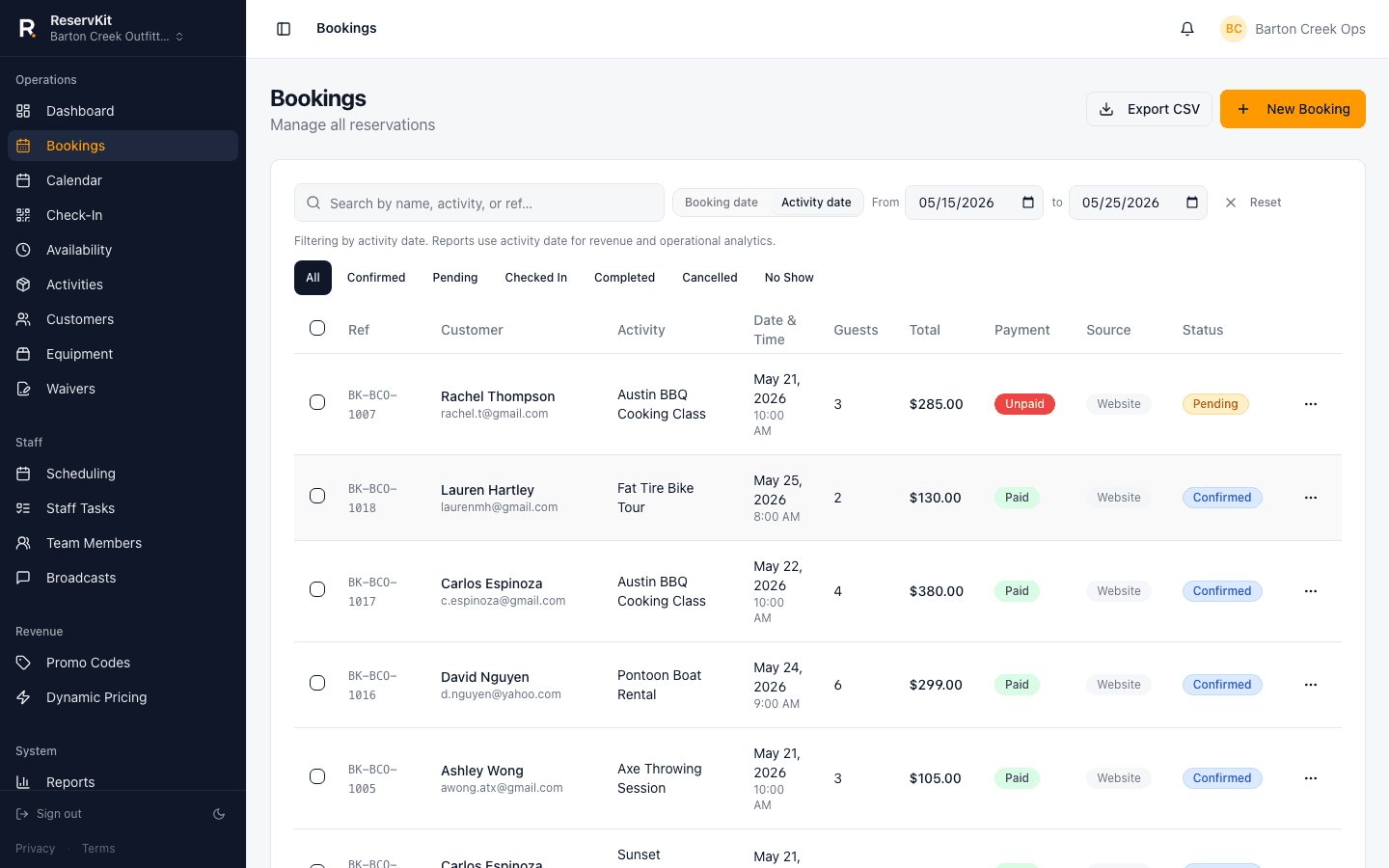This screenshot has width=1389, height=868.
Task: Click the Staff Tasks list icon
Action: (23, 508)
